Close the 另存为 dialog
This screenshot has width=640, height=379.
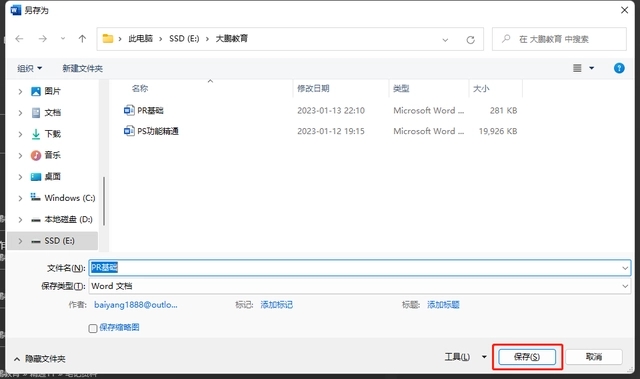pos(624,10)
